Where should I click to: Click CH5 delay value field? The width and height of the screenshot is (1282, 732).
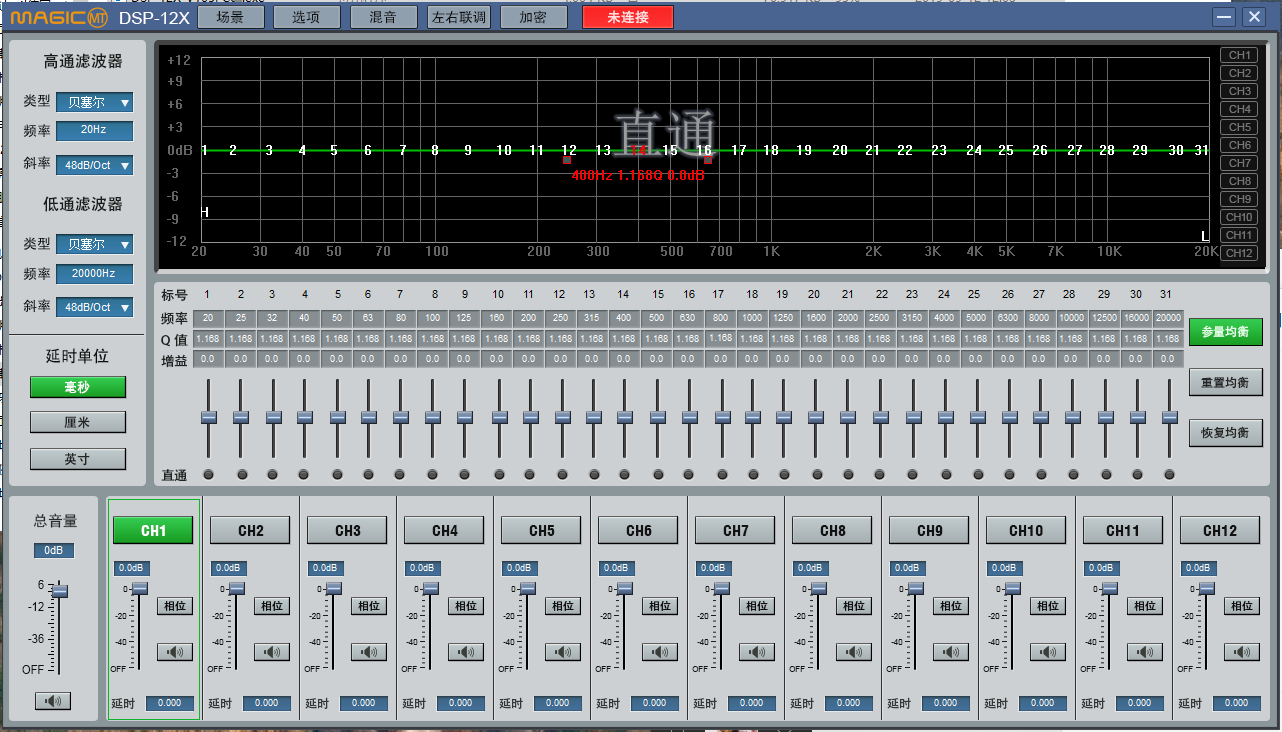558,703
